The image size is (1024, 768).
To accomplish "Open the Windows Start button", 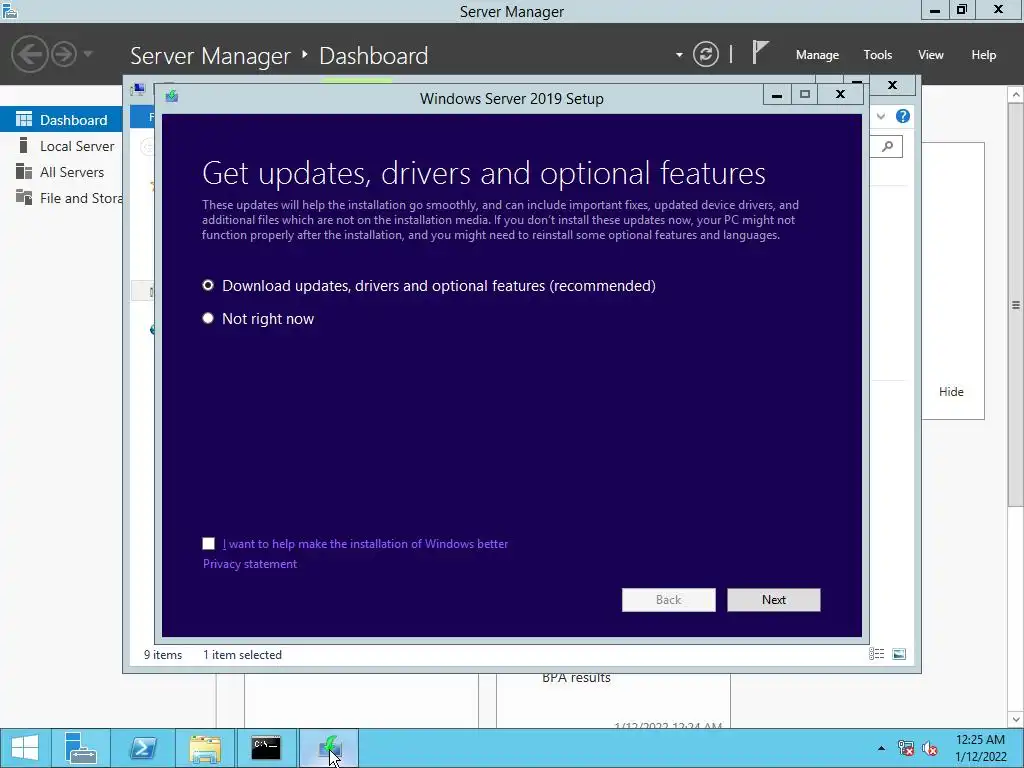I will click(25, 748).
